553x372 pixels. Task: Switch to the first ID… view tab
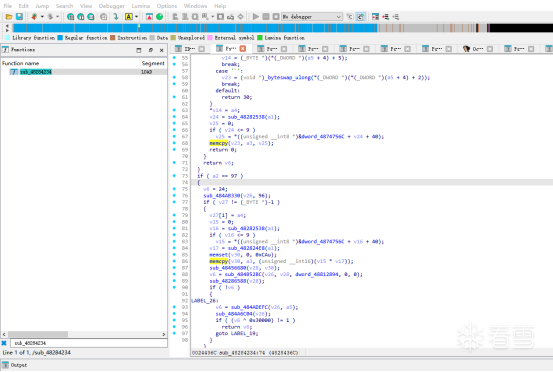point(190,49)
